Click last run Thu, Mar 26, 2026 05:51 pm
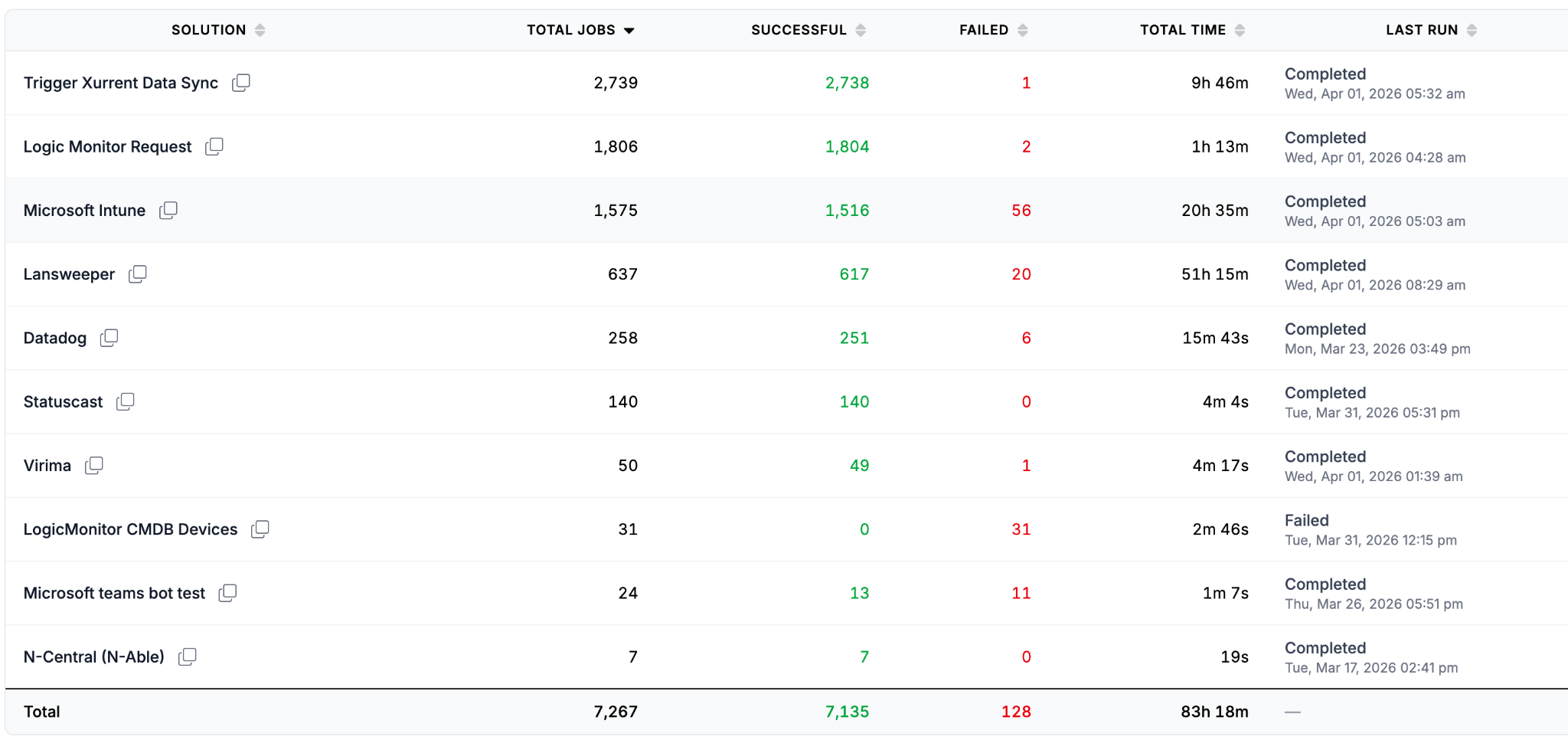 coord(1374,604)
